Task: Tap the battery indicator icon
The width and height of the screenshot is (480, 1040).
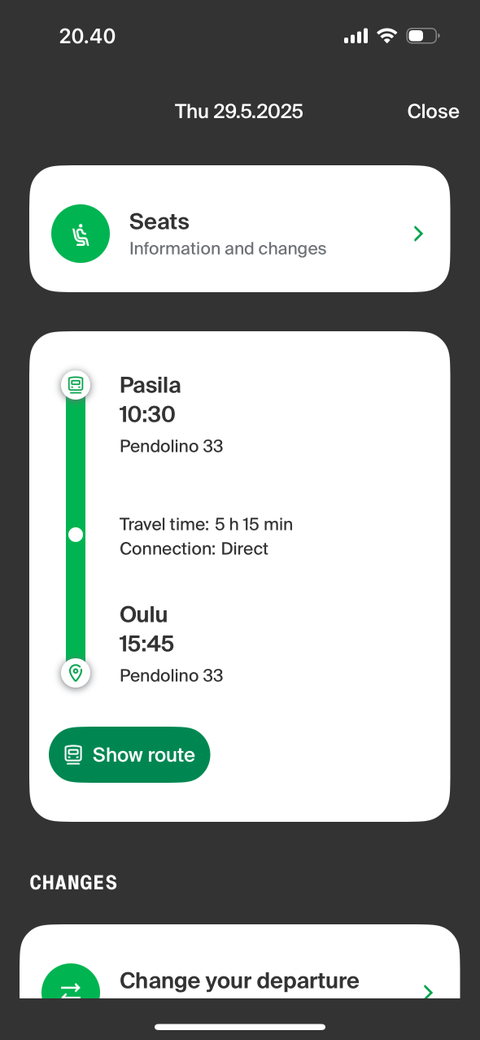Action: [422, 36]
